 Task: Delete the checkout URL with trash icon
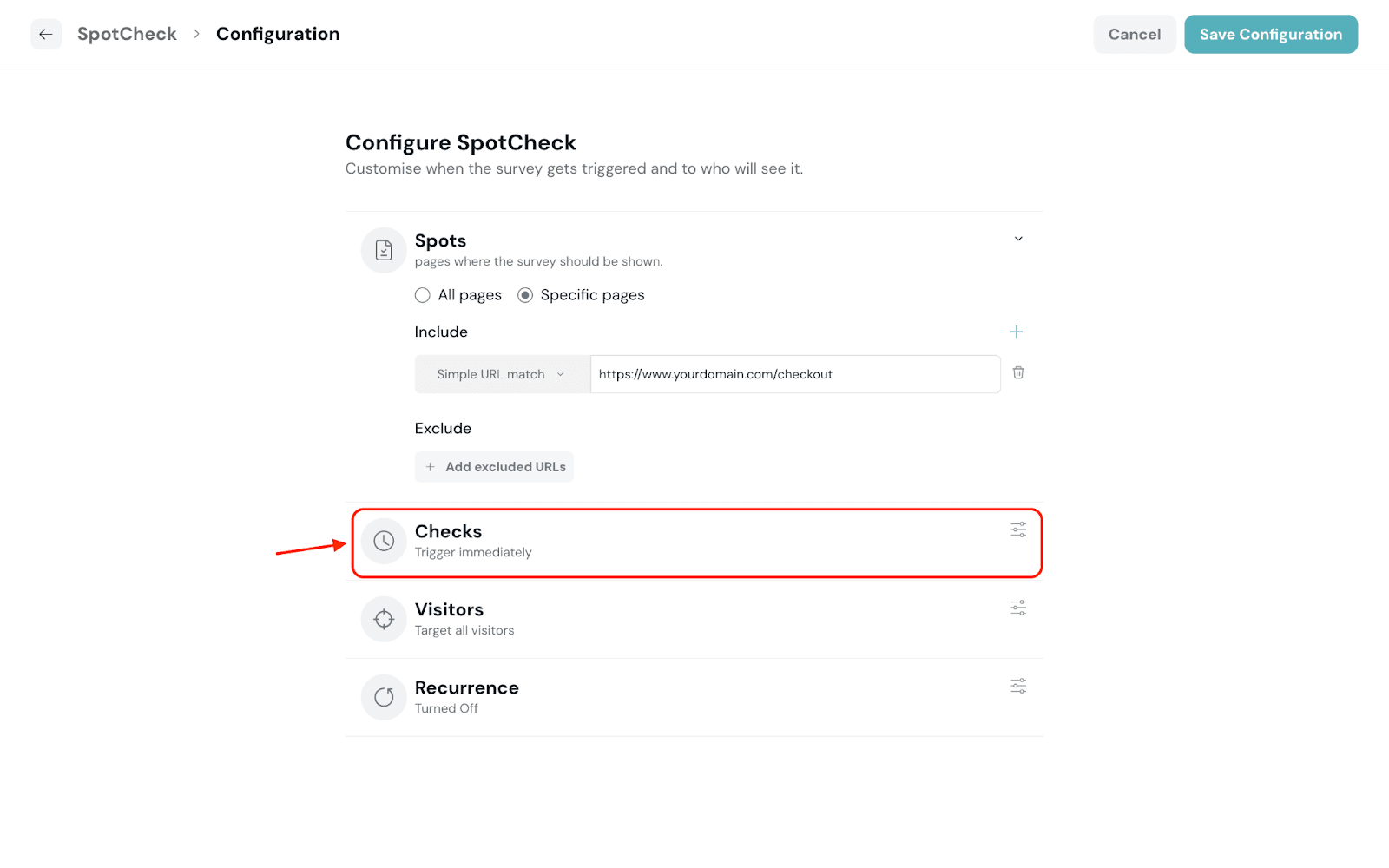[x=1018, y=373]
